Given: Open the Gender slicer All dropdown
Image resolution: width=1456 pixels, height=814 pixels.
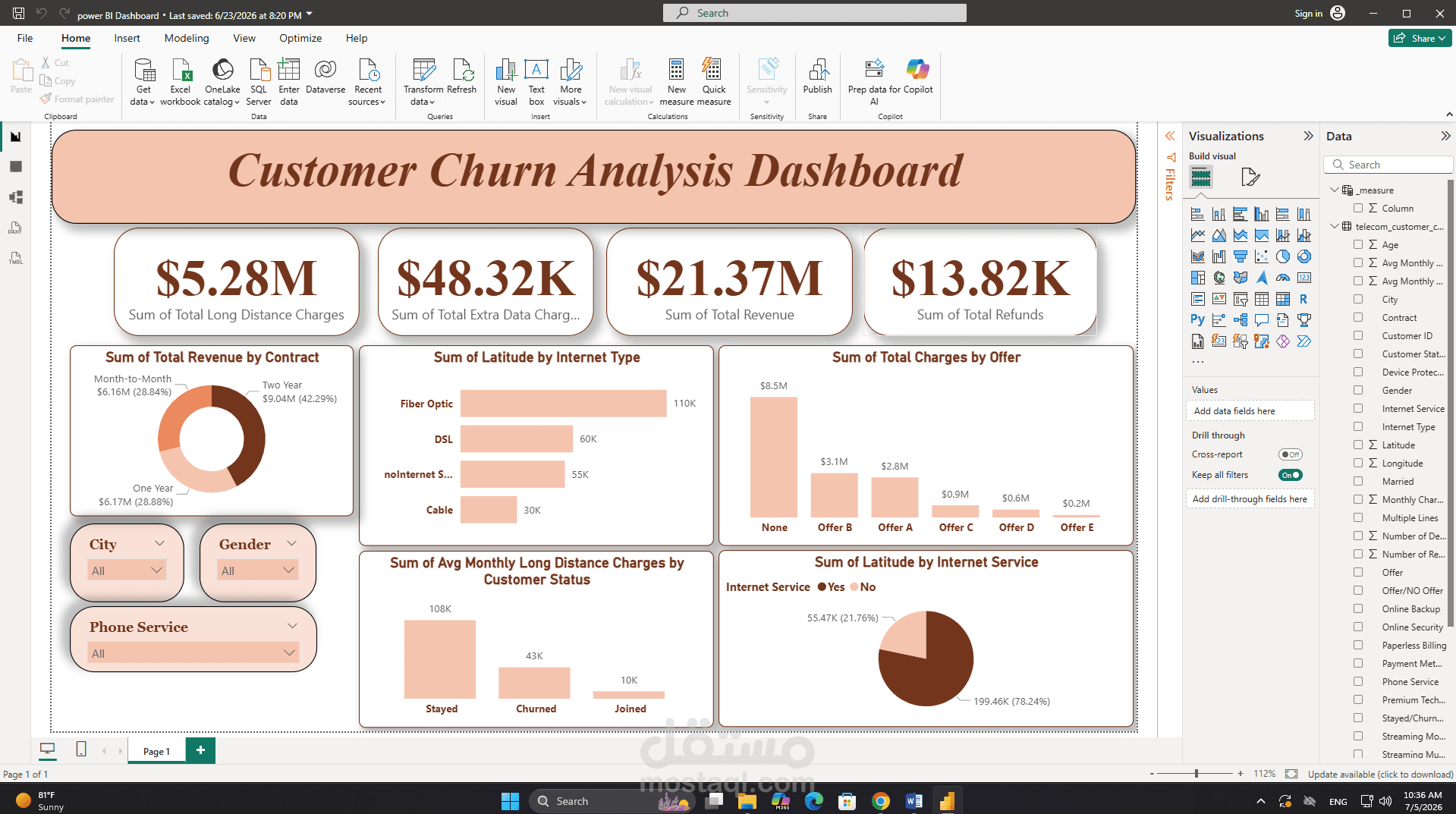Looking at the screenshot, I should [x=257, y=570].
